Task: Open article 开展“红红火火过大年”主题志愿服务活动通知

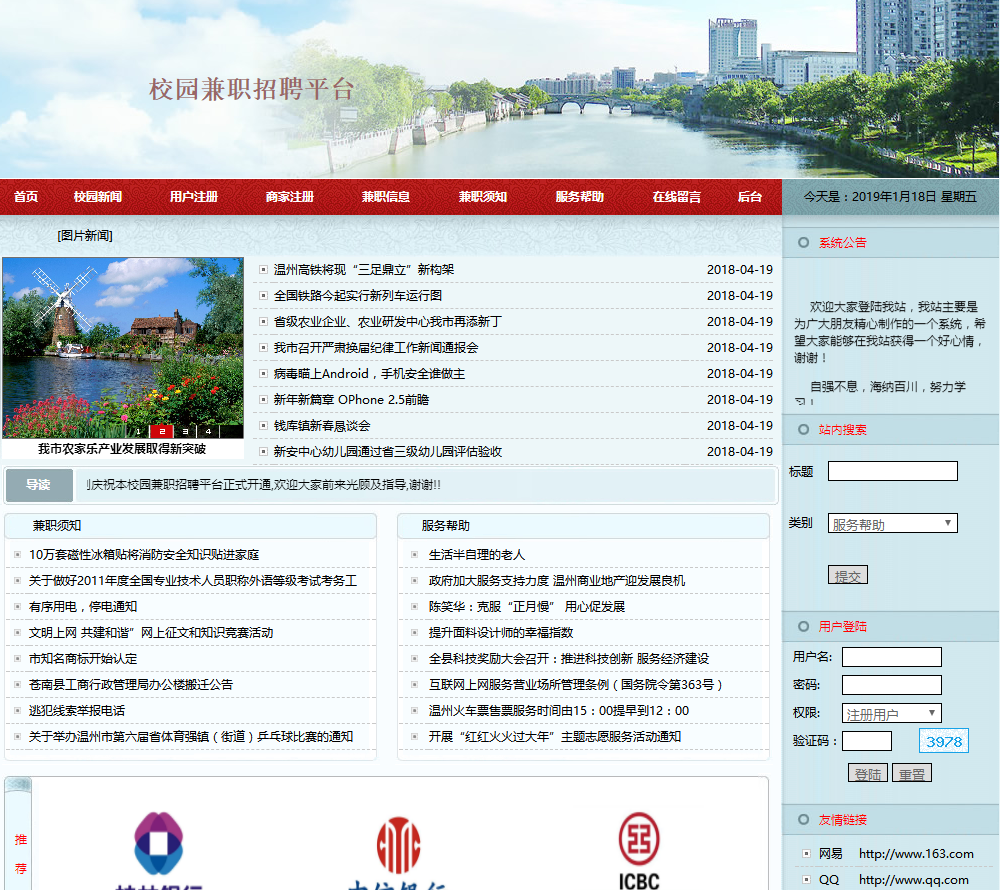Action: click(554, 737)
